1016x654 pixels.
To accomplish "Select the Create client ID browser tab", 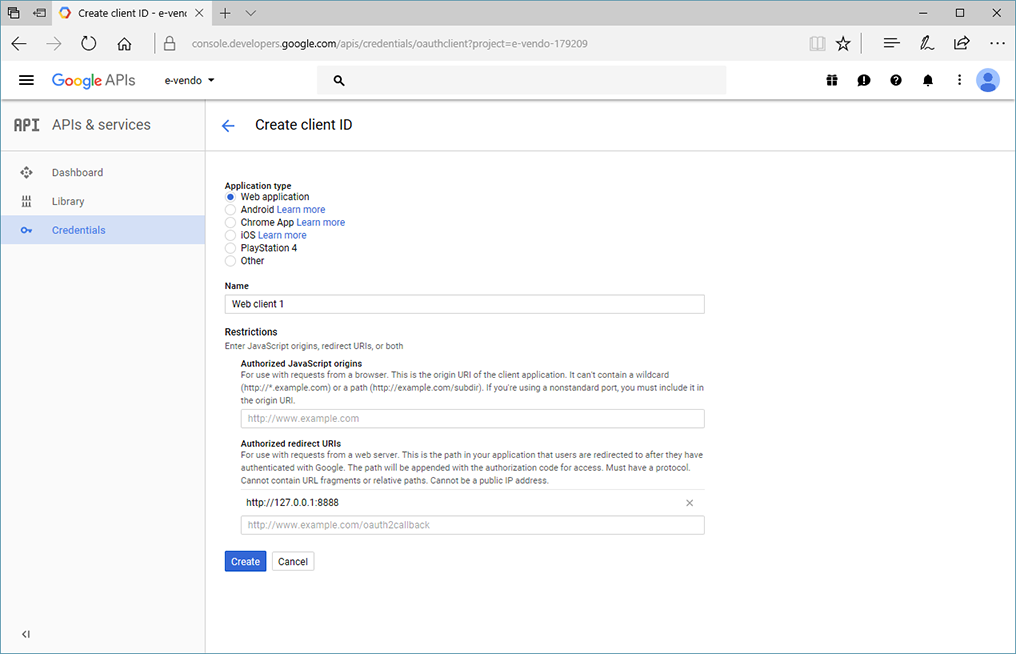I will (x=130, y=13).
